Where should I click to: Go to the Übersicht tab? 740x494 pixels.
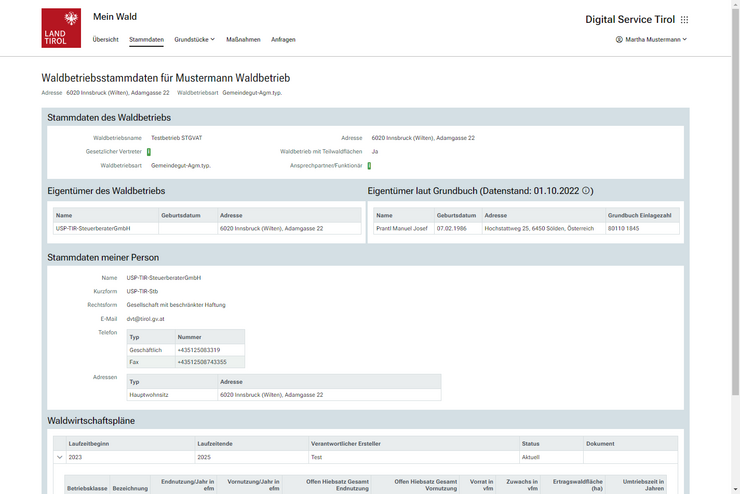tap(106, 40)
